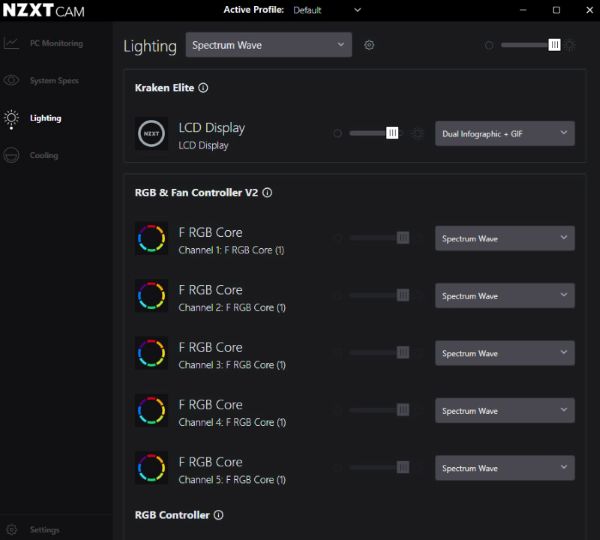Click Channel 2 F RGB Core ring icon
This screenshot has height=540, width=600.
[152, 295]
